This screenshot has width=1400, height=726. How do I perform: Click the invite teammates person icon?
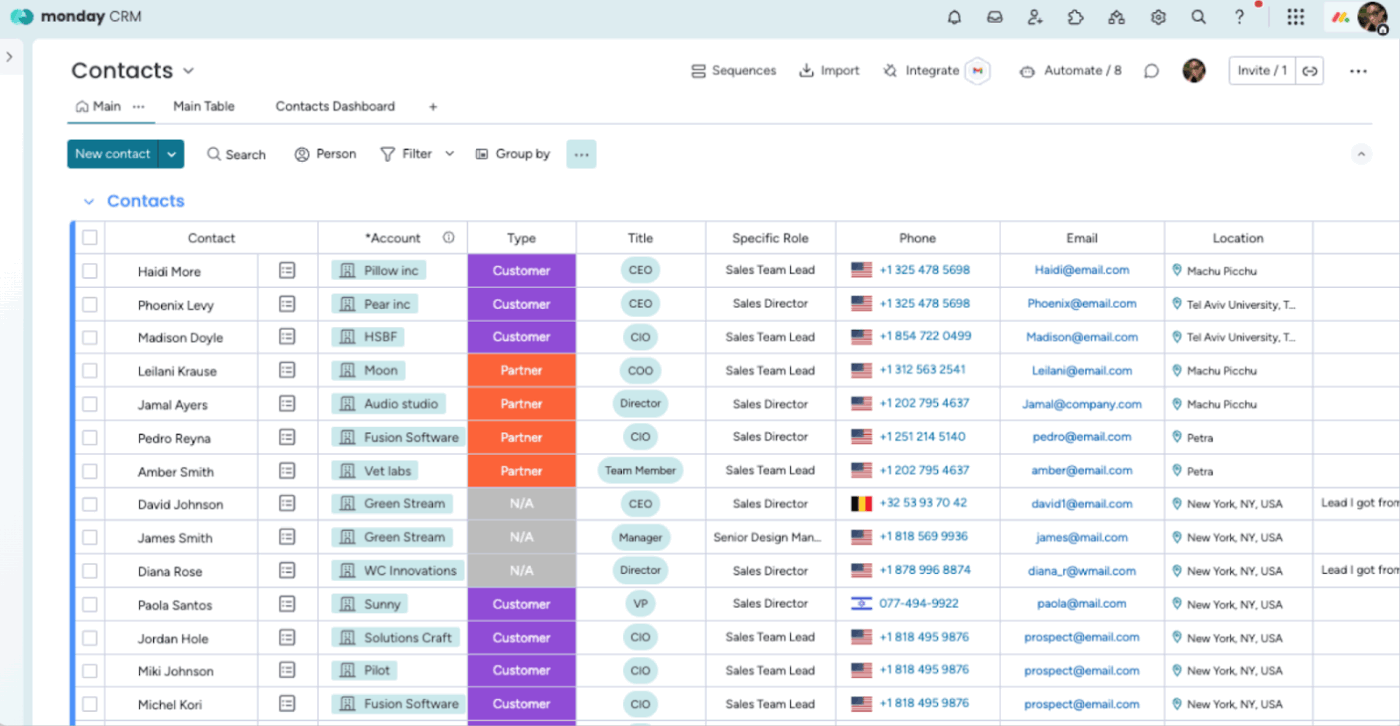pyautogui.click(x=1035, y=17)
